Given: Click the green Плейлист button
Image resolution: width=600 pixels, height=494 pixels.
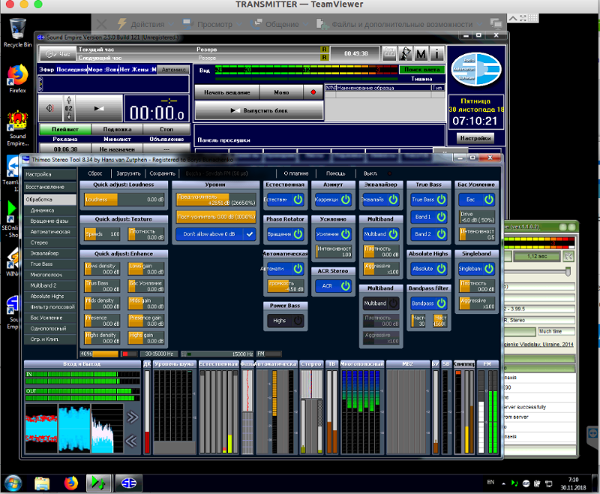Looking at the screenshot, I should [x=65, y=129].
